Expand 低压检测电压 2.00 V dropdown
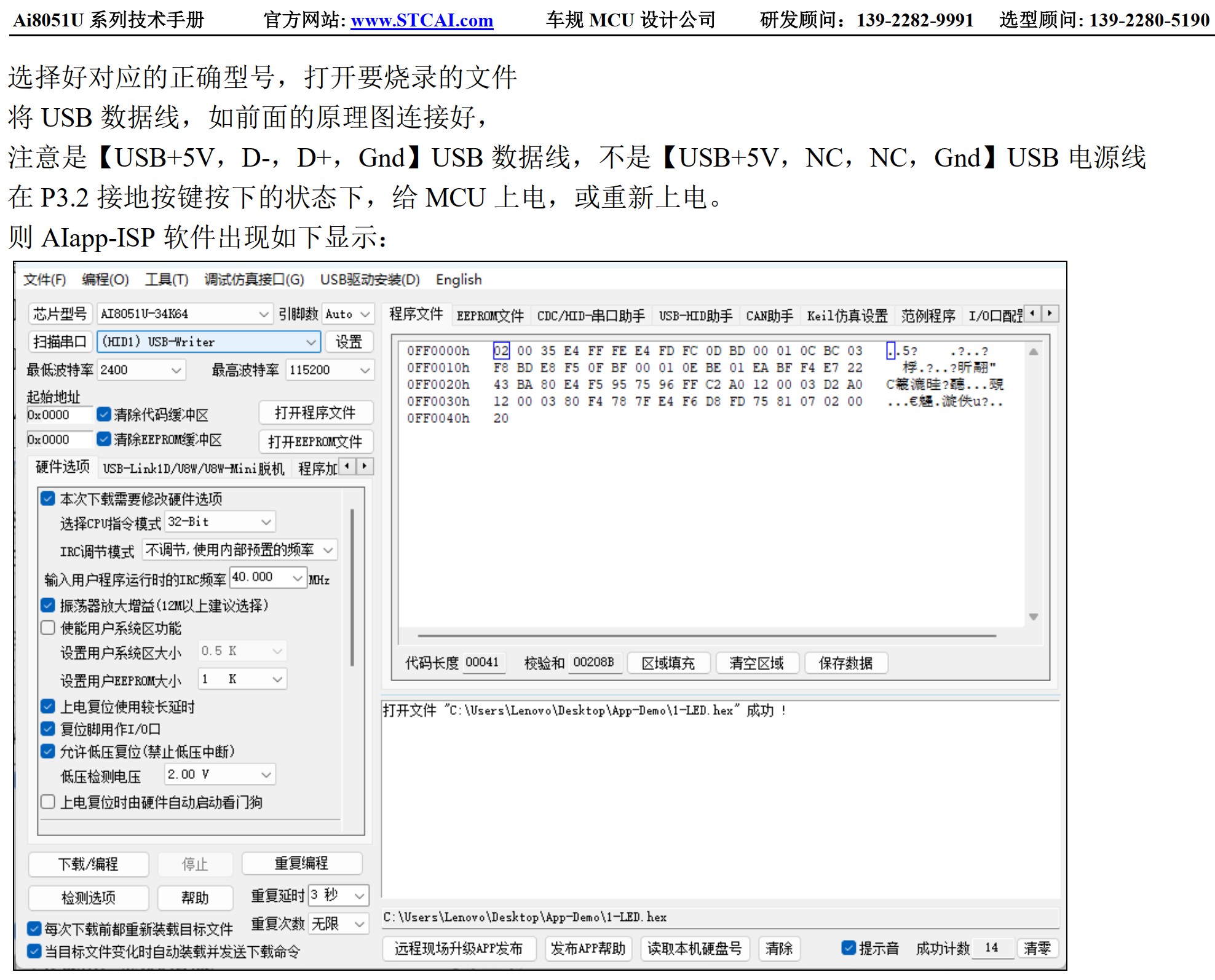 [x=266, y=775]
